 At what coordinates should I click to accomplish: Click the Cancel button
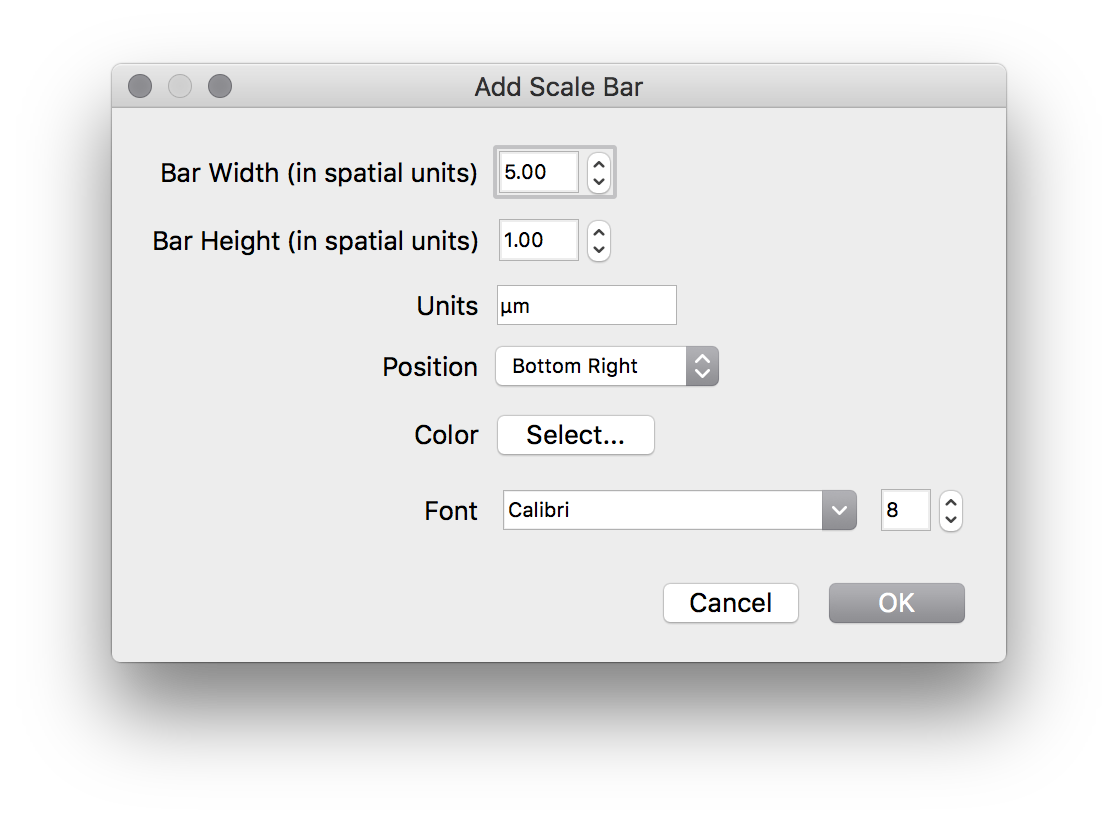730,603
